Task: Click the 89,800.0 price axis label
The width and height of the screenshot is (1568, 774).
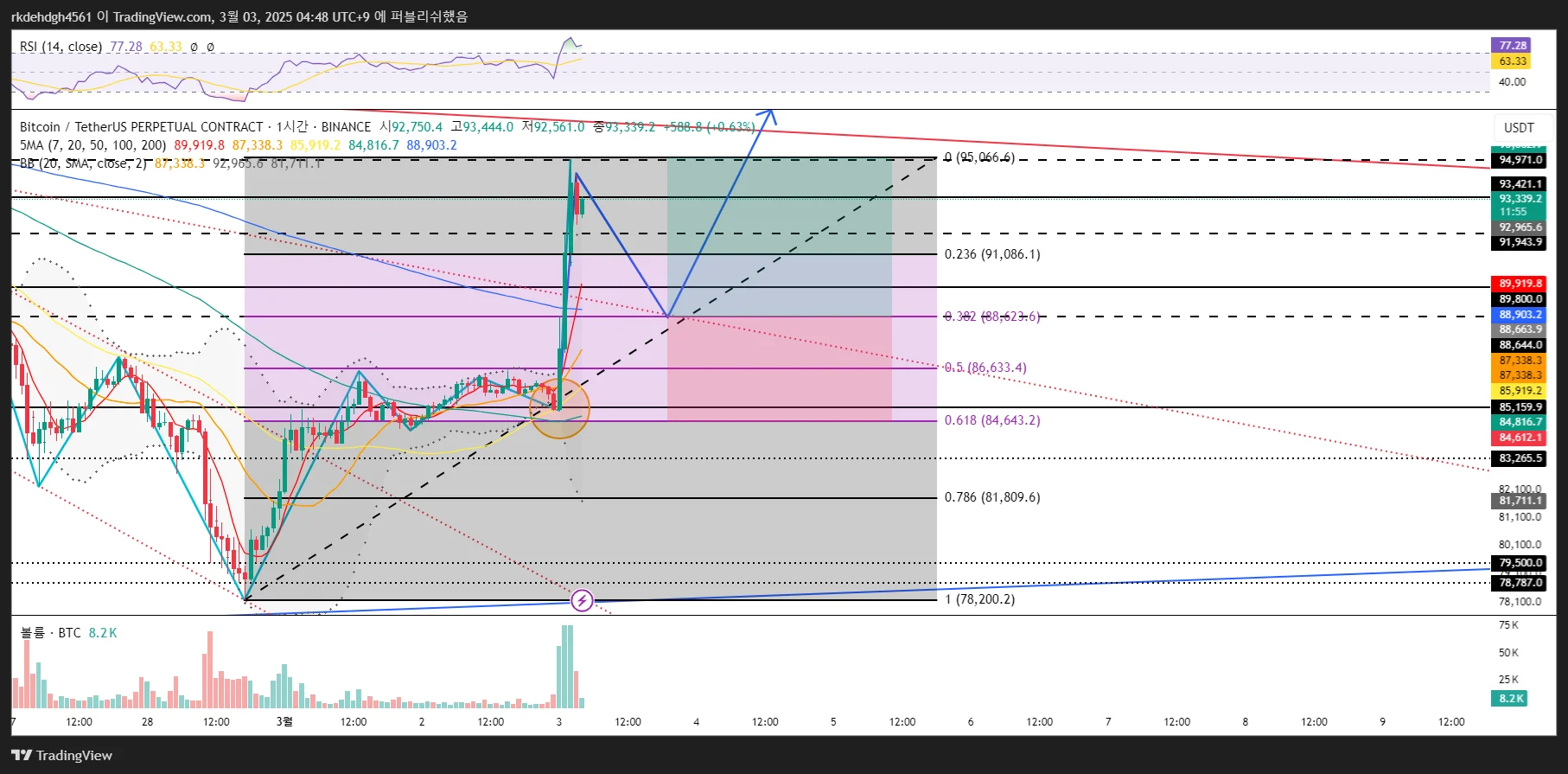Action: coord(1520,299)
